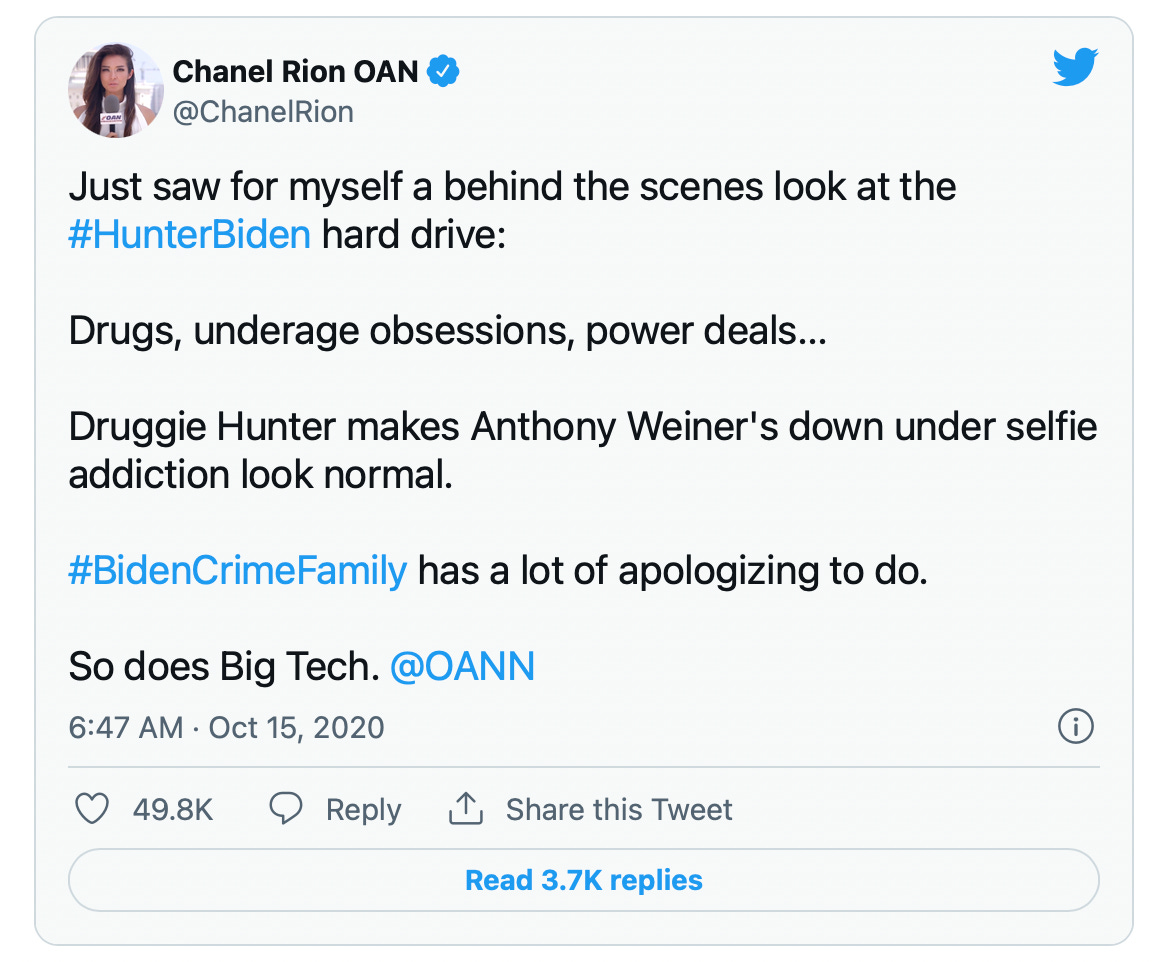Open Read 3.7K replies
Screen dimensions: 1152x962
click(x=584, y=880)
